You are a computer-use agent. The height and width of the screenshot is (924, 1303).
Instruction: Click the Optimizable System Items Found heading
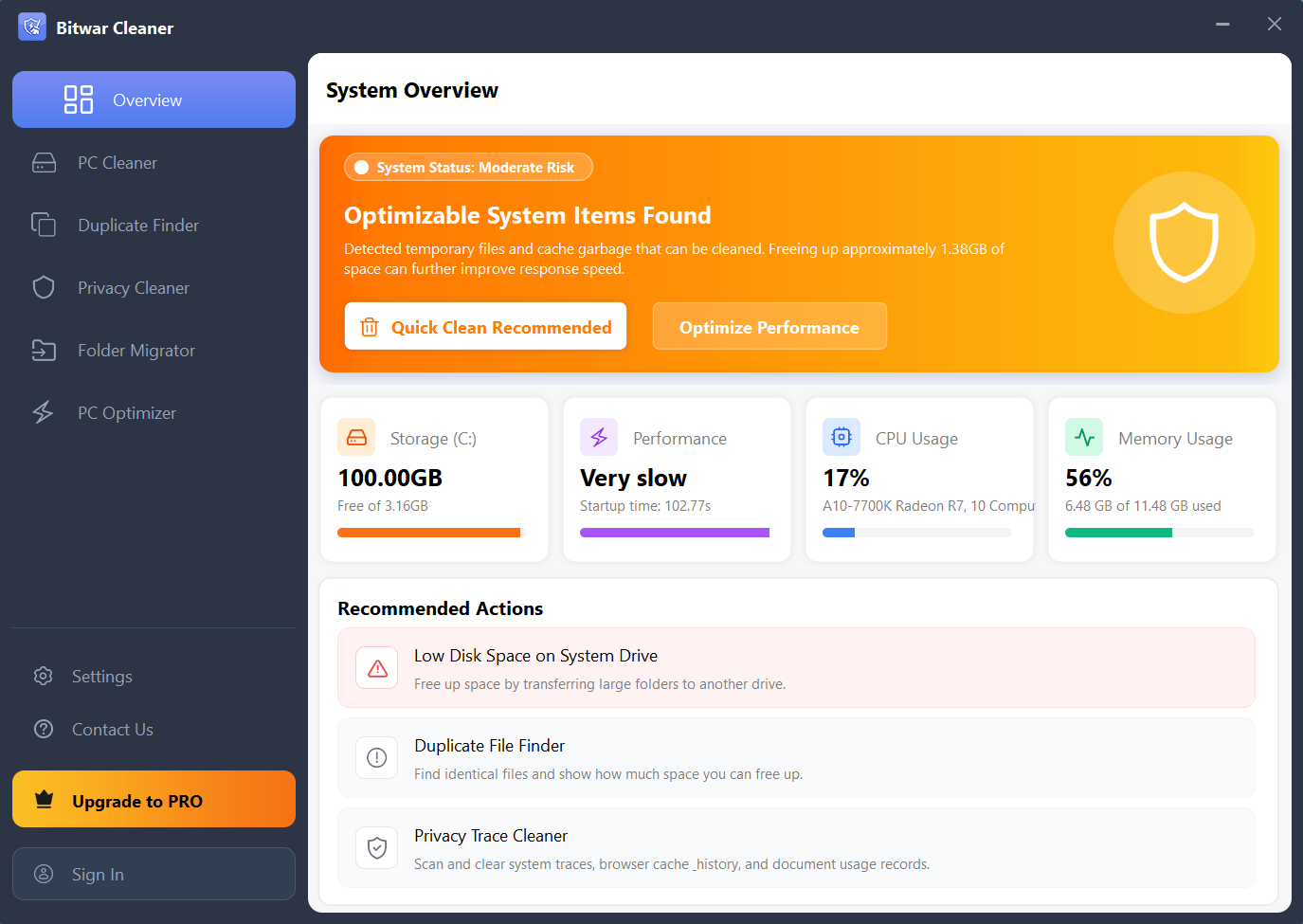point(528,215)
